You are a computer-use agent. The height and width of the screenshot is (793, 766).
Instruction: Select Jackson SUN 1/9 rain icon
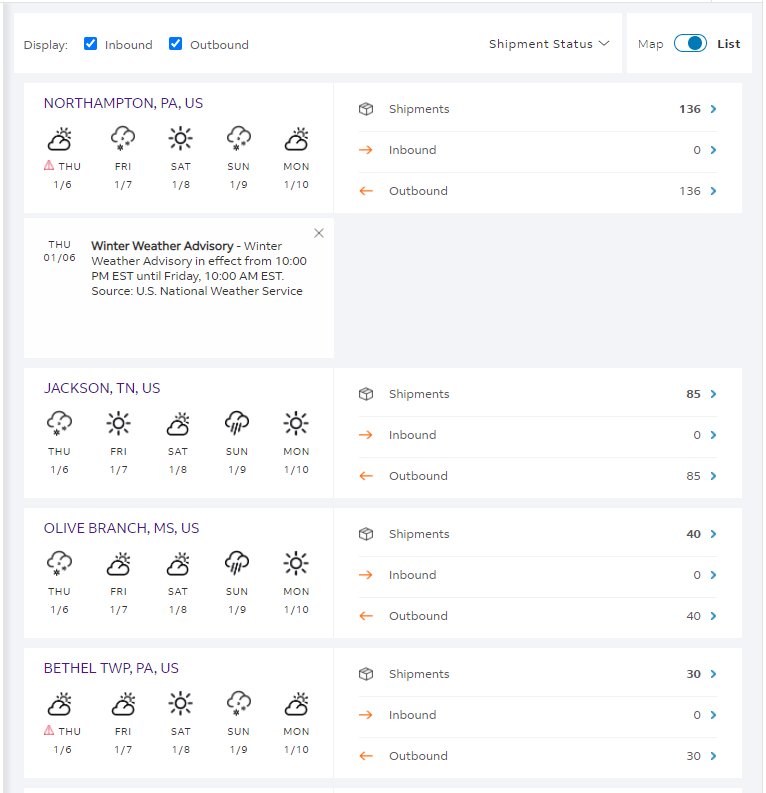pyautogui.click(x=237, y=423)
